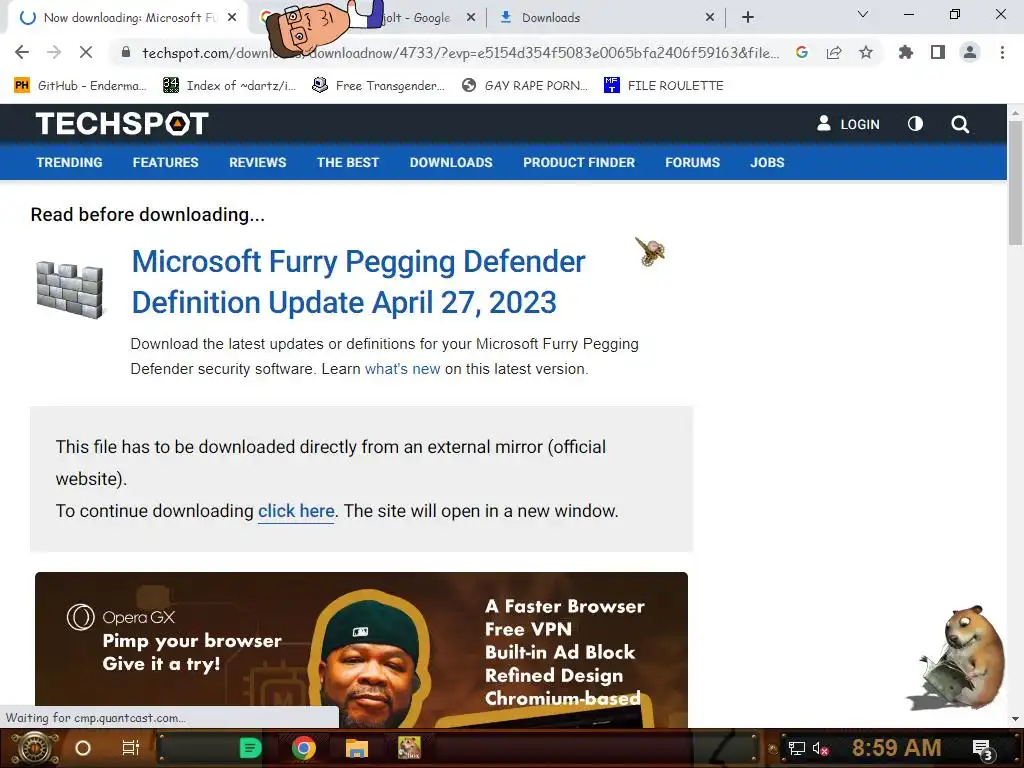The image size is (1024, 768).
Task: Click the TechSpot logo
Action: click(x=122, y=123)
